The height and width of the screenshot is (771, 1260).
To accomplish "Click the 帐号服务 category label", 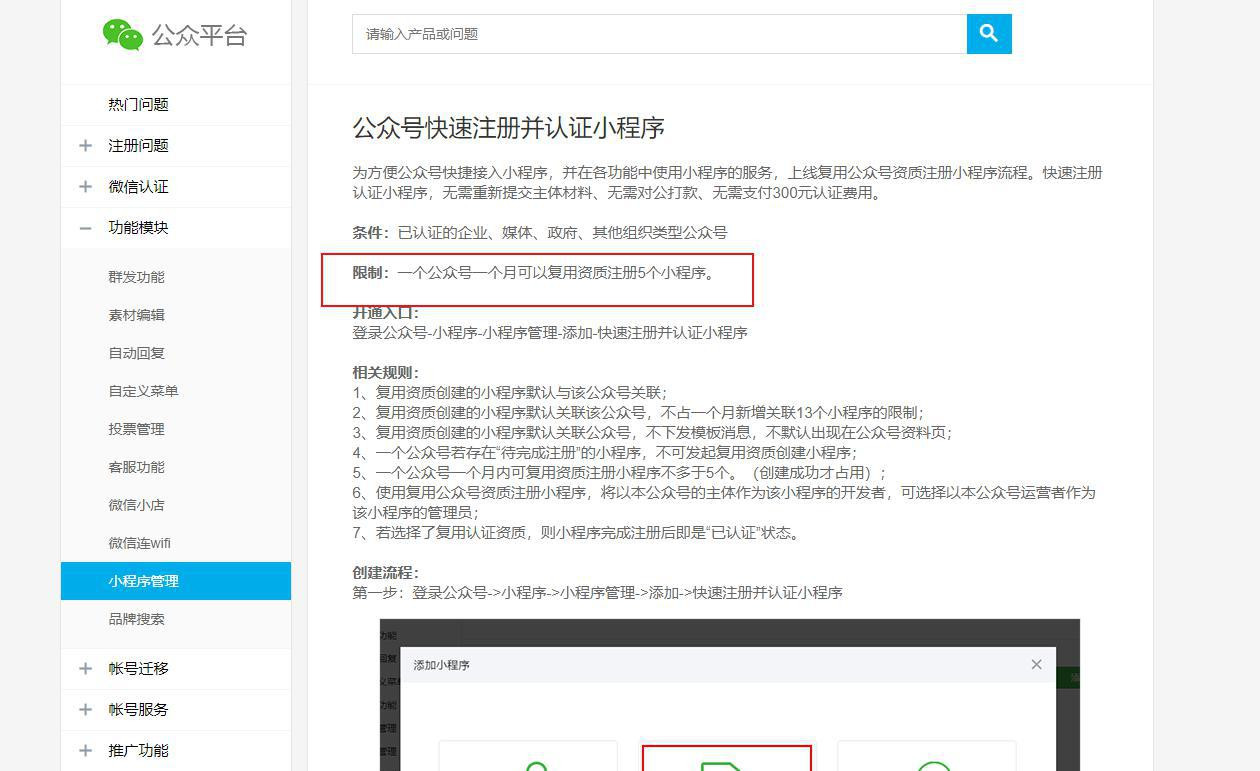I will tap(138, 710).
